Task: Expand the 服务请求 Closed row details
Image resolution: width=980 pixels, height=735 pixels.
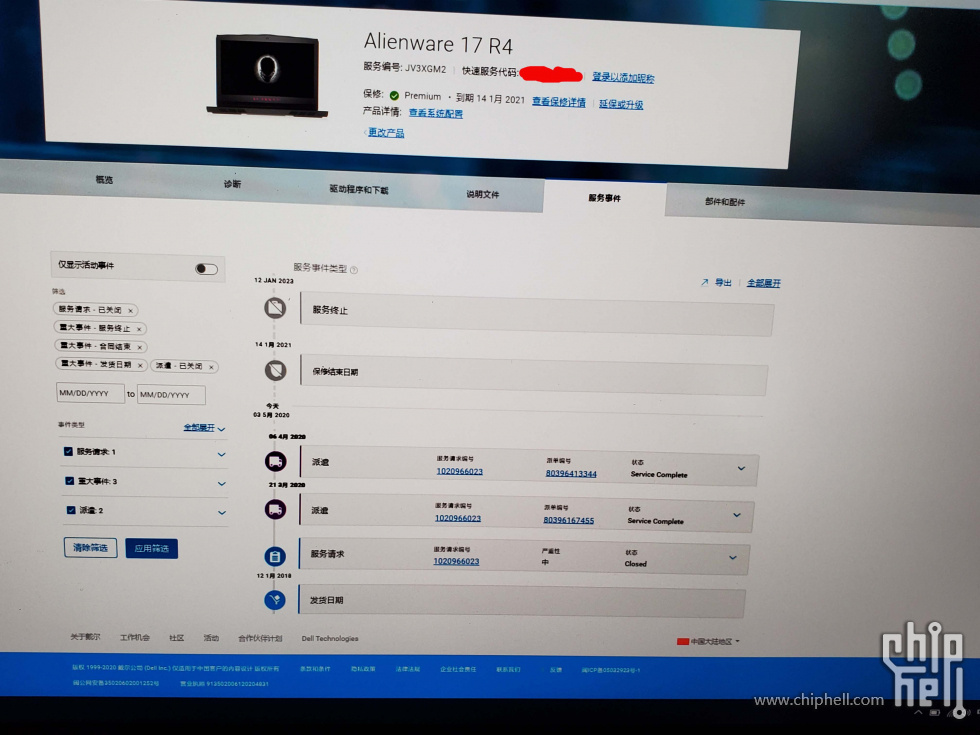Action: click(x=732, y=558)
